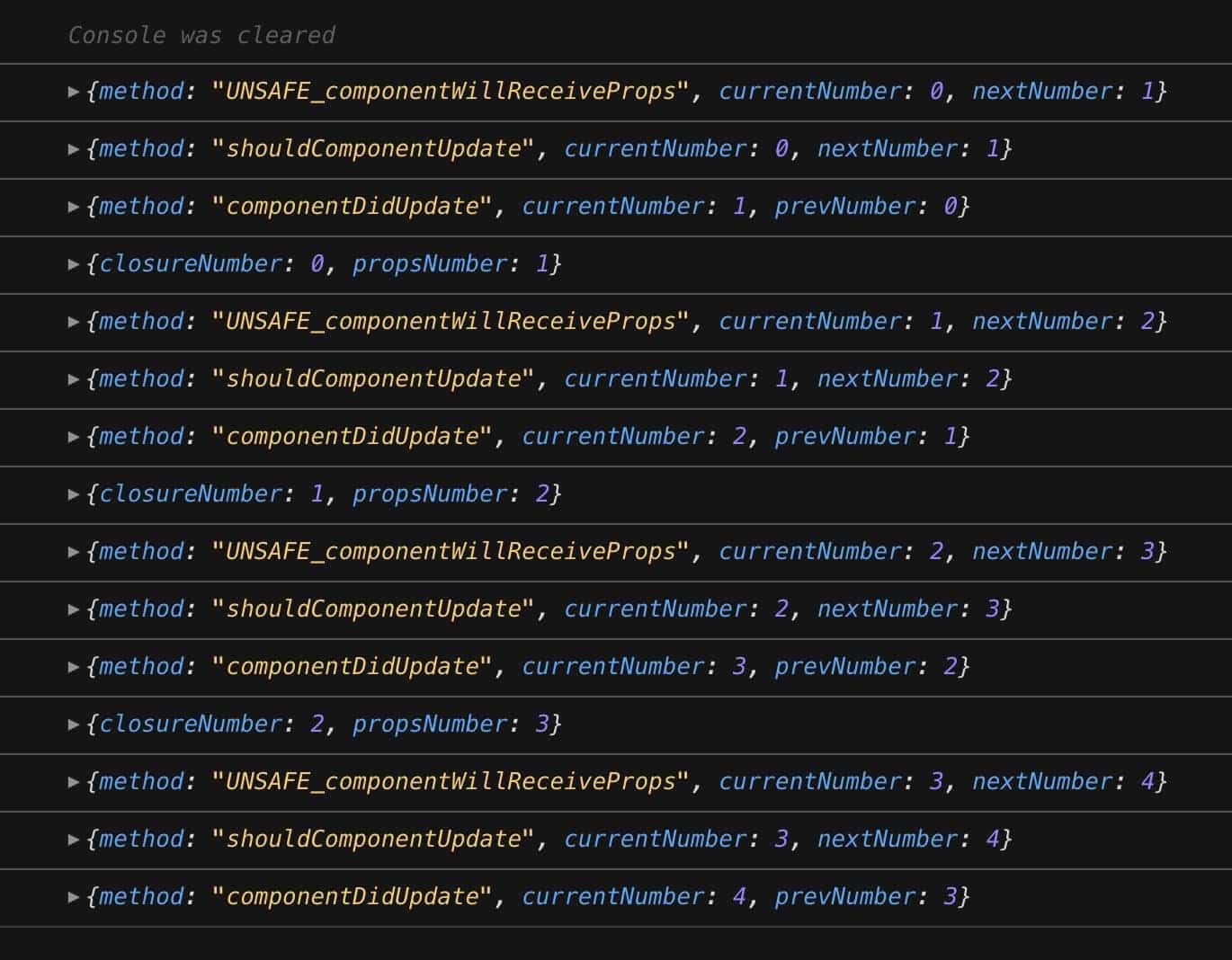The height and width of the screenshot is (960, 1232).
Task: Expand the shouldComponentUpdate entry with nextNumber 1
Action: click(x=74, y=150)
